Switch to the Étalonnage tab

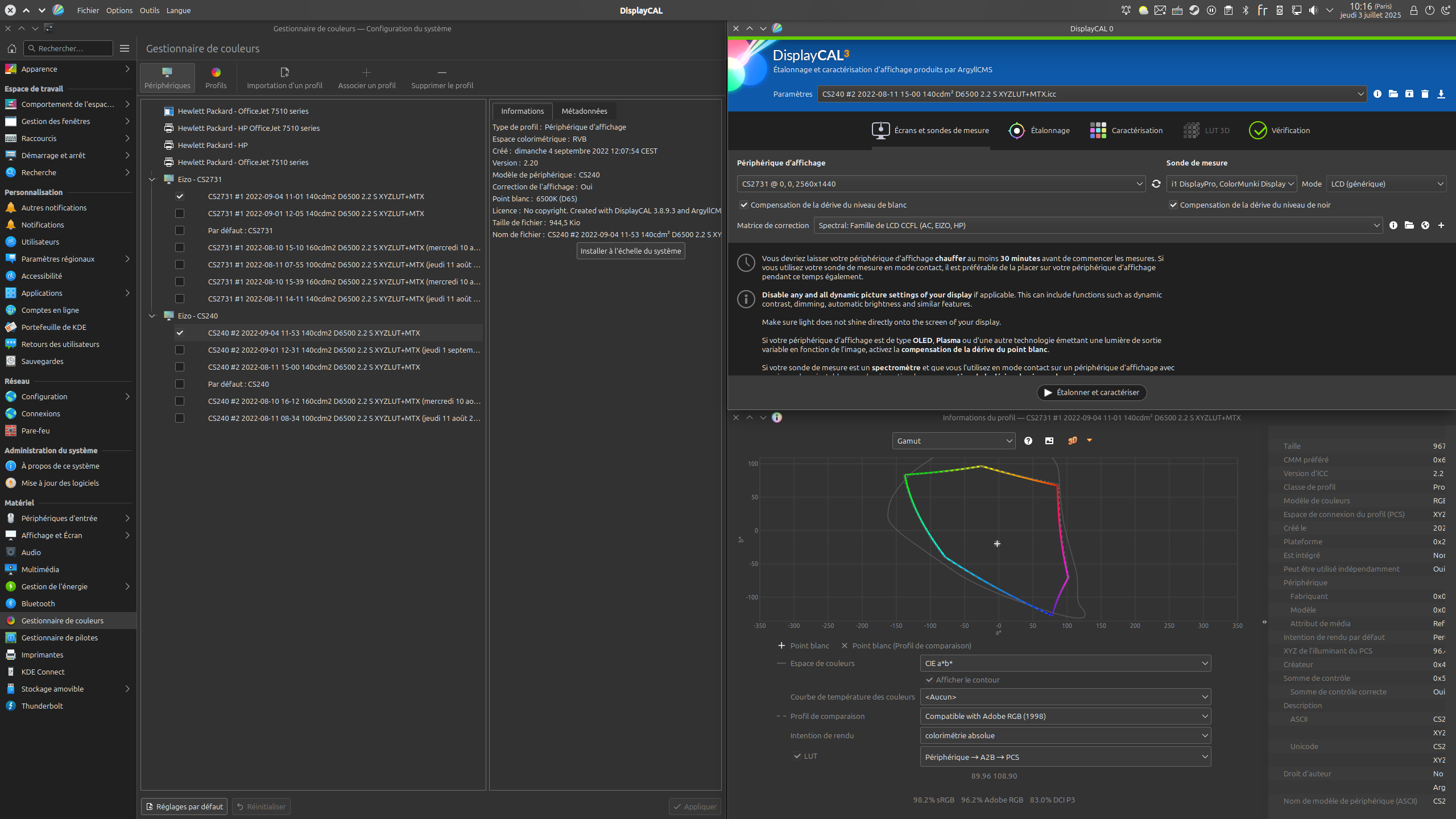pos(1039,130)
